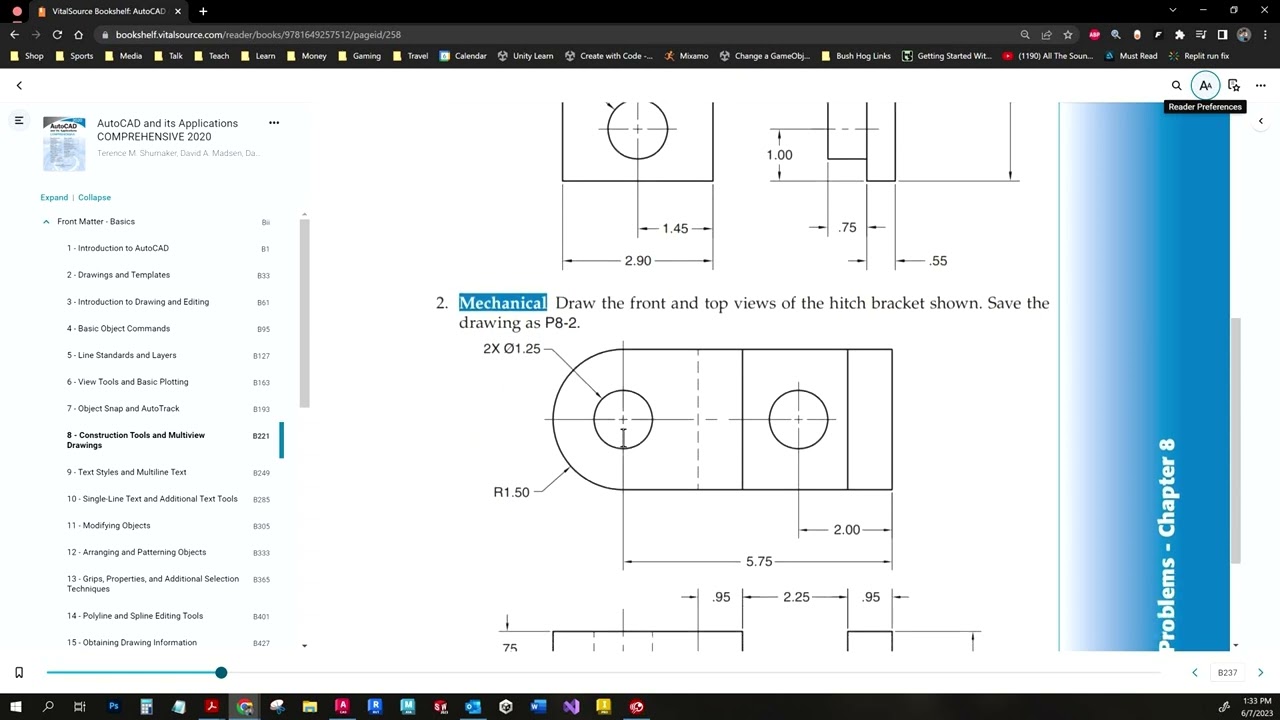Collapse the right side panel chevron
This screenshot has width=1280, height=720.
pos(1260,121)
